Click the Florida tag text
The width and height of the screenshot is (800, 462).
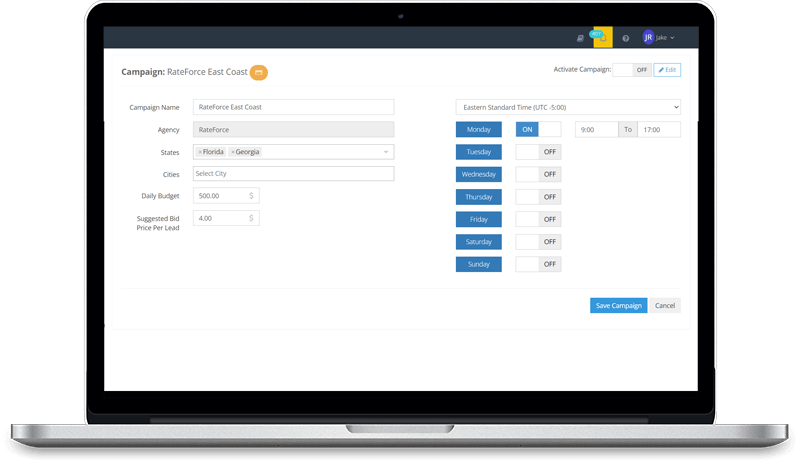point(213,152)
